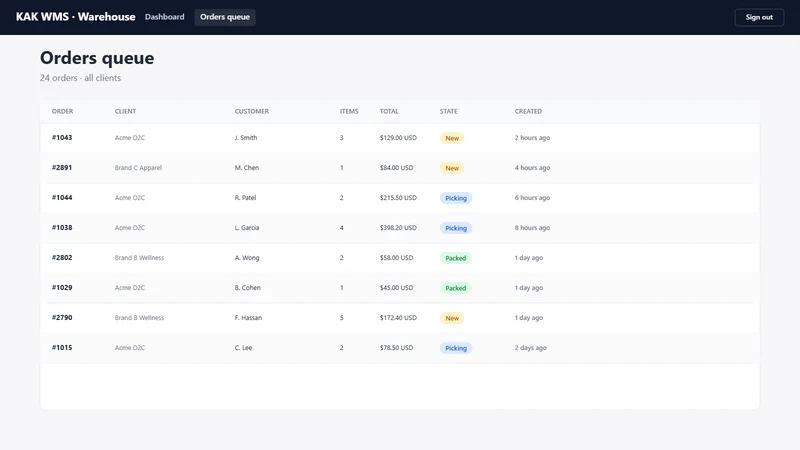The image size is (800, 450).
Task: Open order #2802
Action: pyautogui.click(x=62, y=258)
